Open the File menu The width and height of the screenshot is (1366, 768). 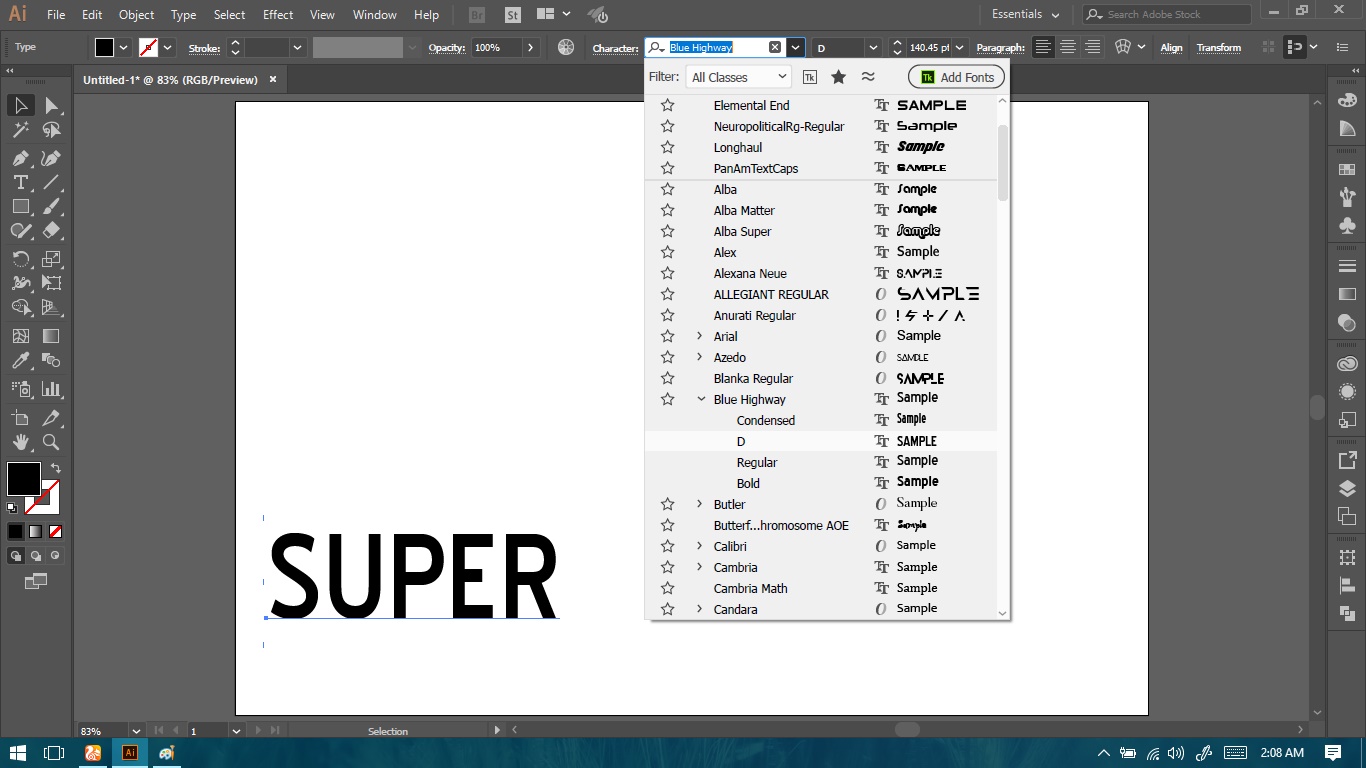56,15
